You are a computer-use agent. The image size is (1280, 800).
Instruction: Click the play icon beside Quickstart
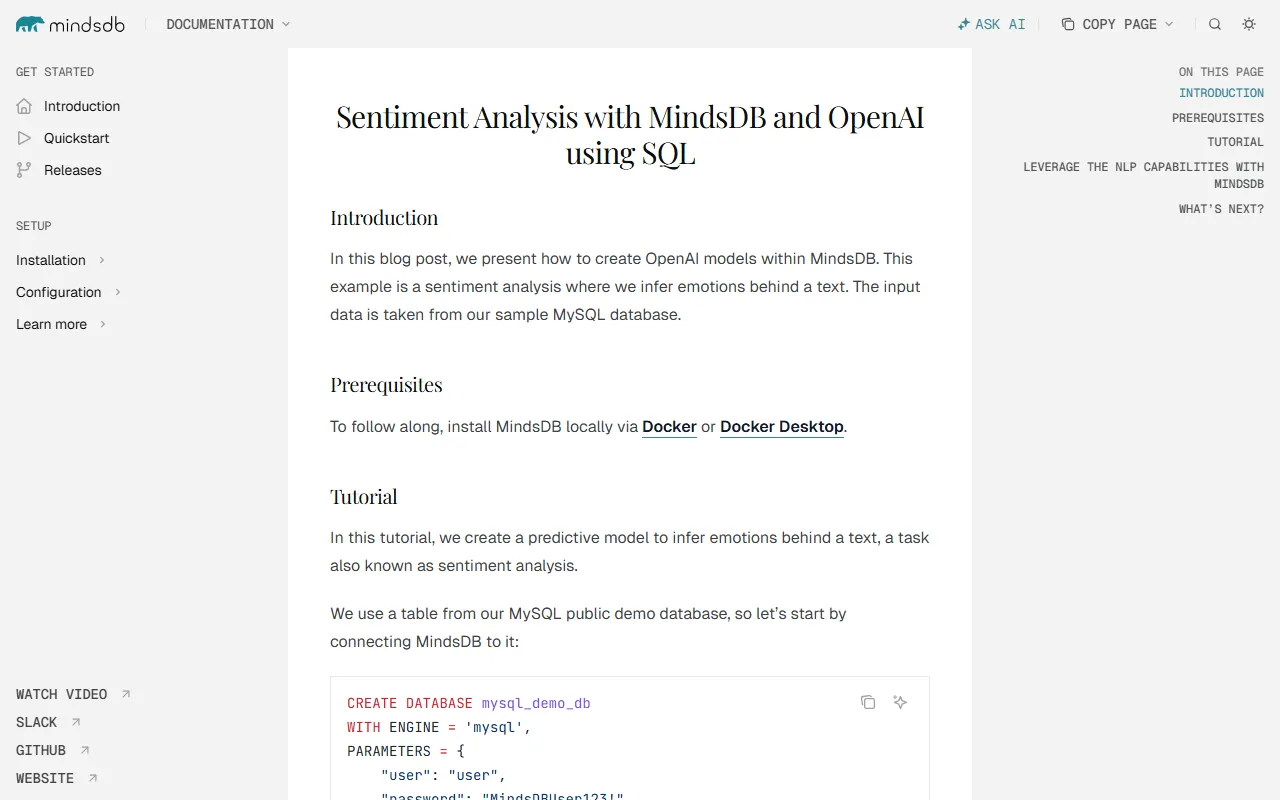[x=22, y=138]
